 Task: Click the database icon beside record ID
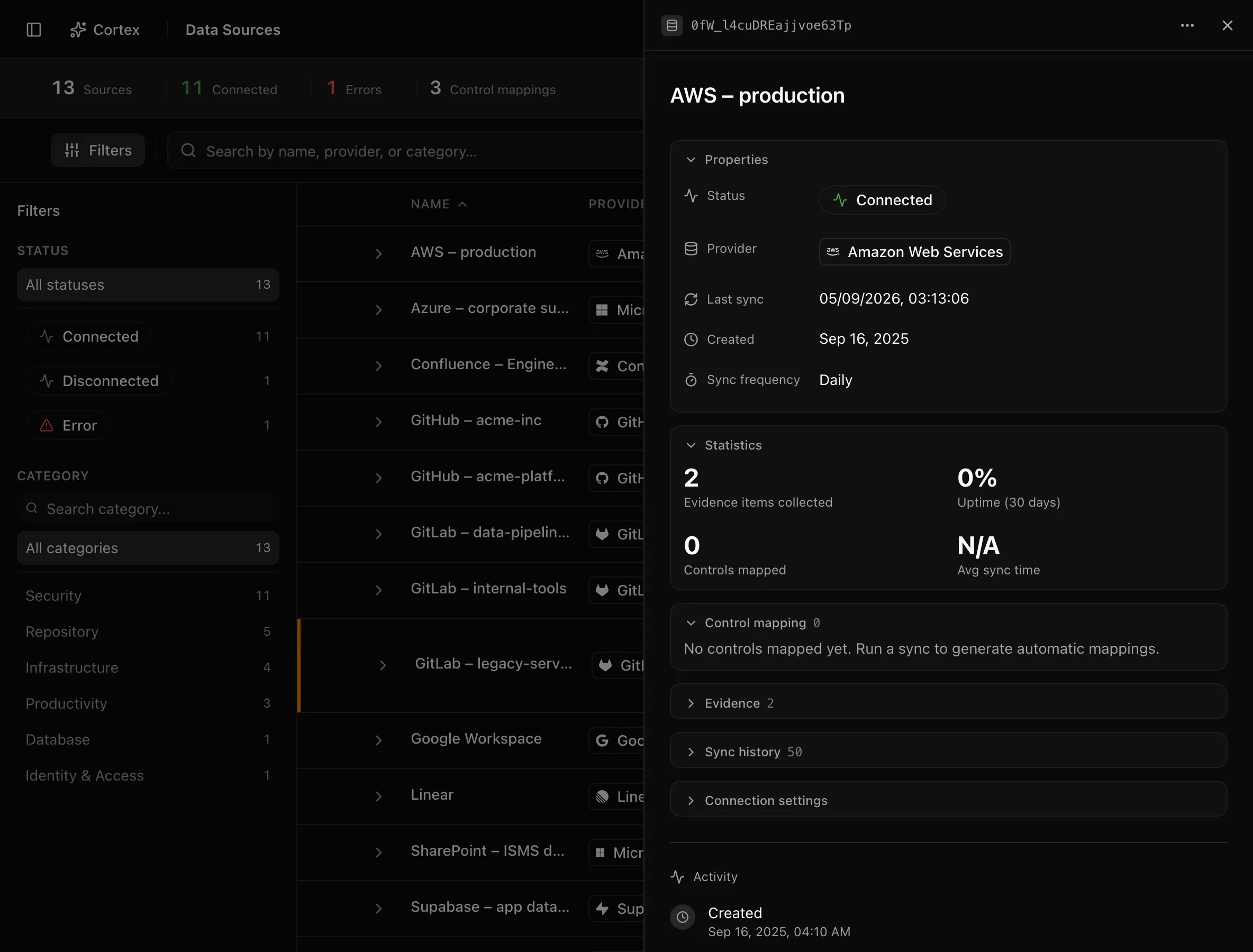click(672, 25)
